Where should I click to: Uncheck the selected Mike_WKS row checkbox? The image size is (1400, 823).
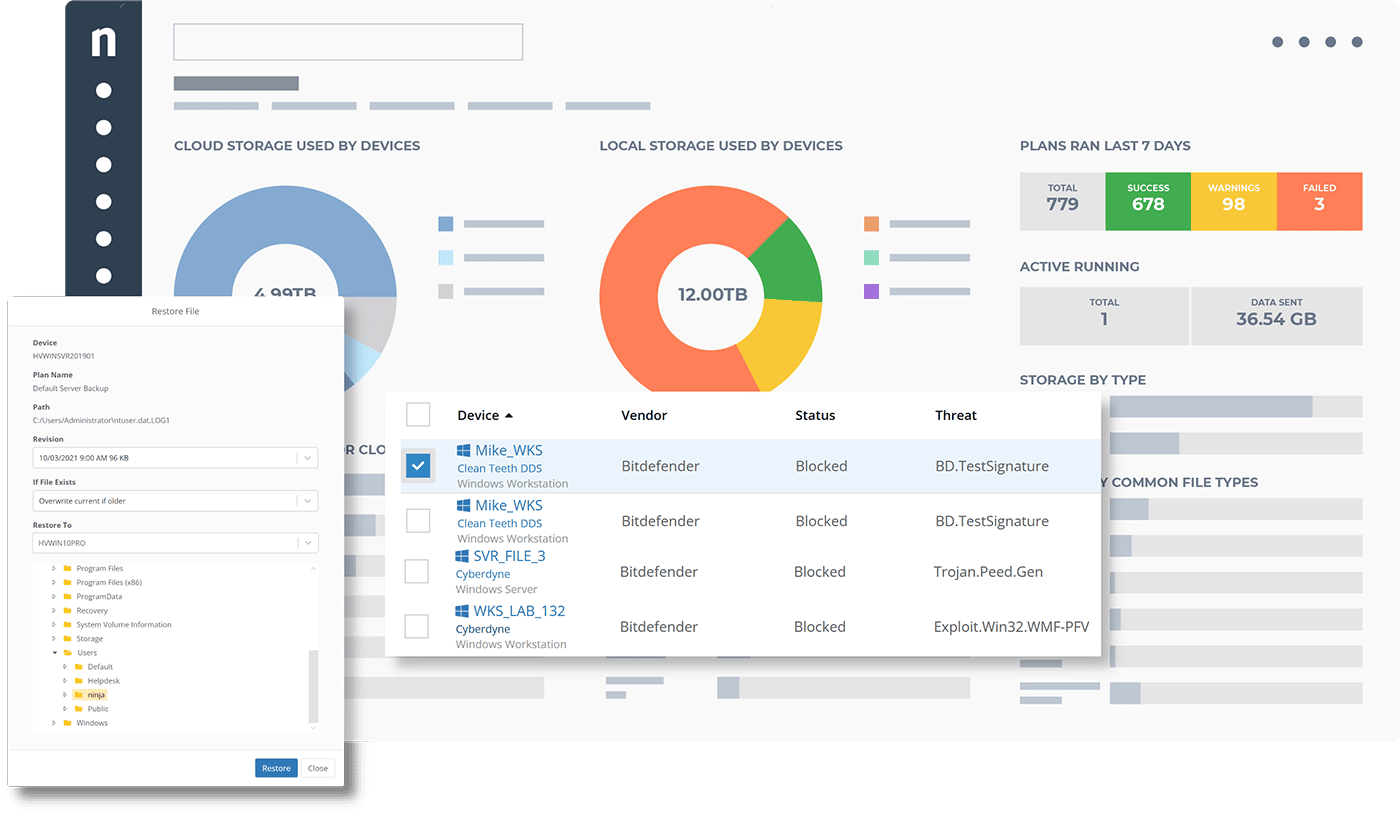[418, 466]
